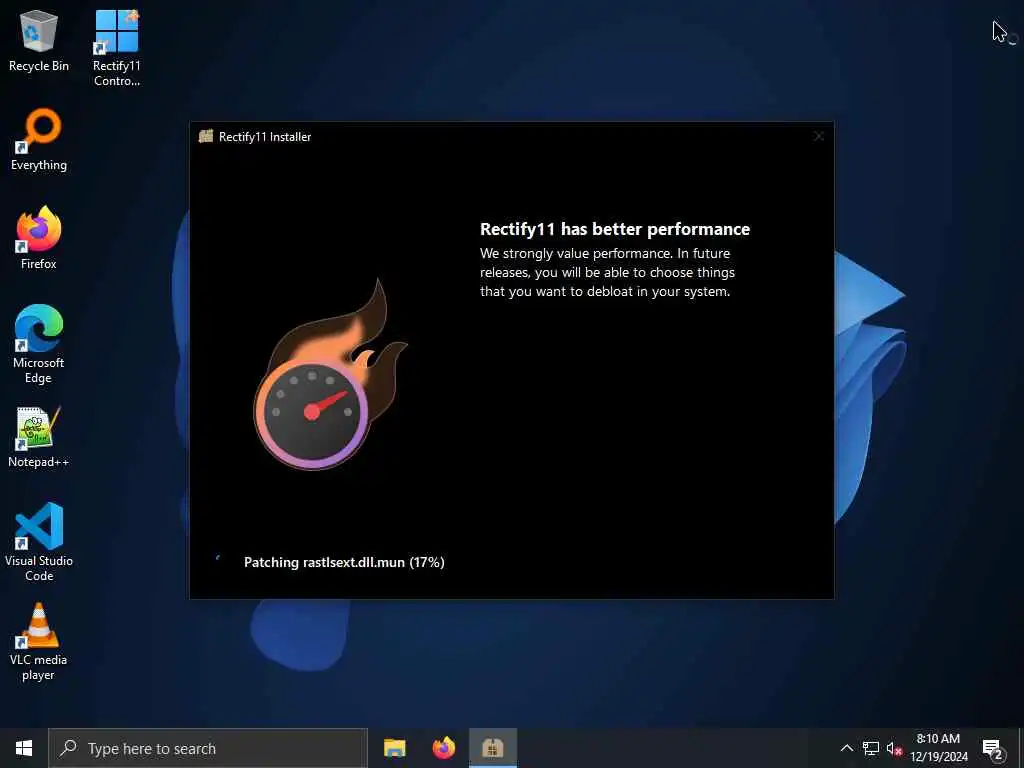Open the notification center icon
This screenshot has height=768, width=1024.
click(993, 749)
